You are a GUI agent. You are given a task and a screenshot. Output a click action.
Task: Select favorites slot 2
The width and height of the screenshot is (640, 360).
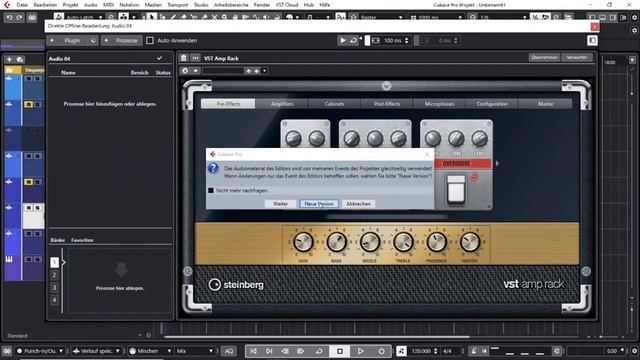pos(54,275)
